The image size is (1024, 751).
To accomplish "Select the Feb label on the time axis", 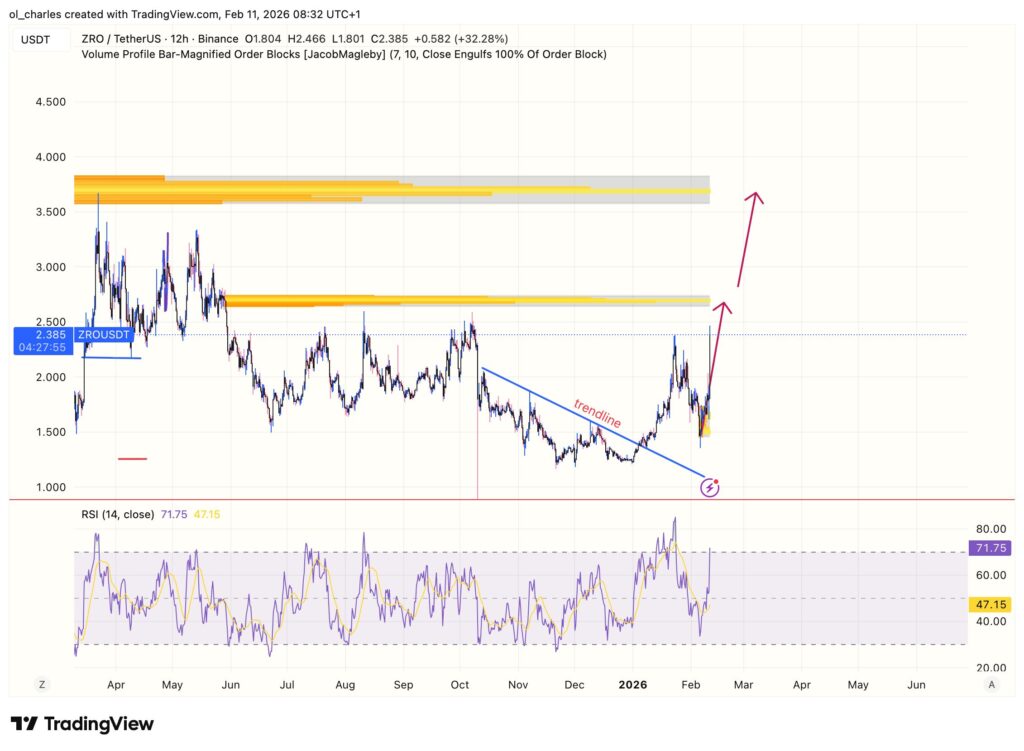I will click(x=689, y=686).
